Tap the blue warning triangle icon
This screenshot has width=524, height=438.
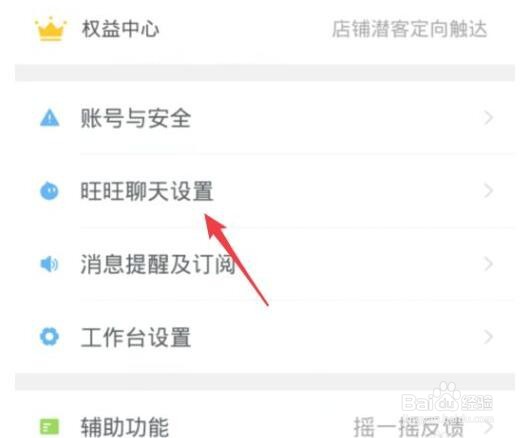[49, 118]
